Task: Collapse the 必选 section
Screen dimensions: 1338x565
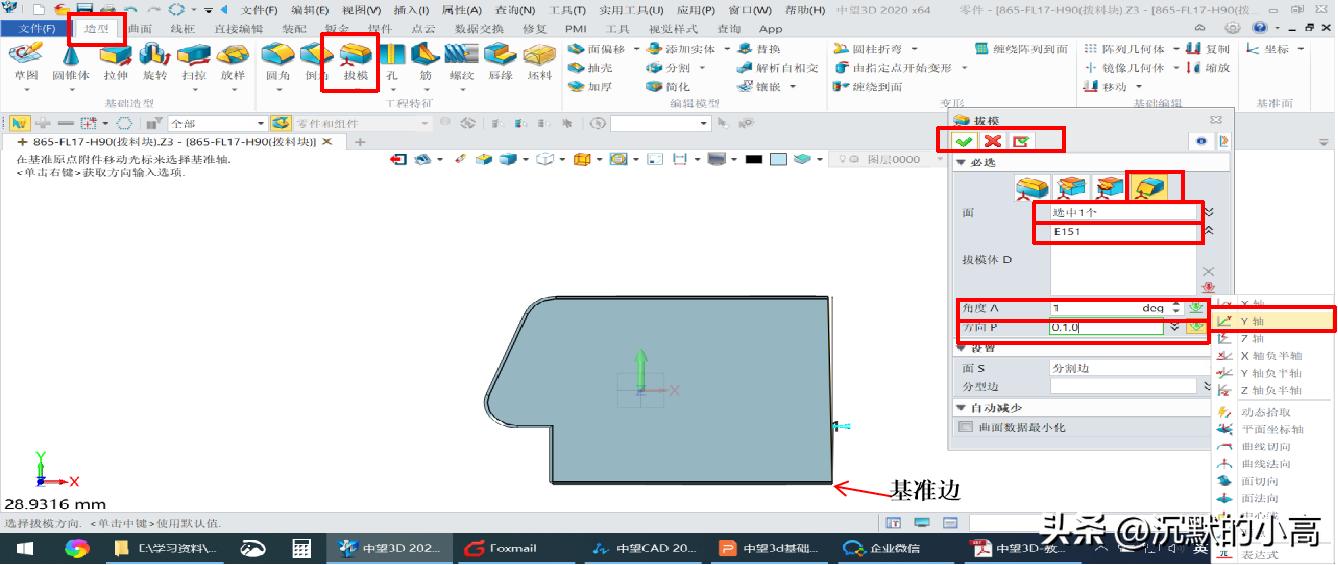Action: (961, 163)
